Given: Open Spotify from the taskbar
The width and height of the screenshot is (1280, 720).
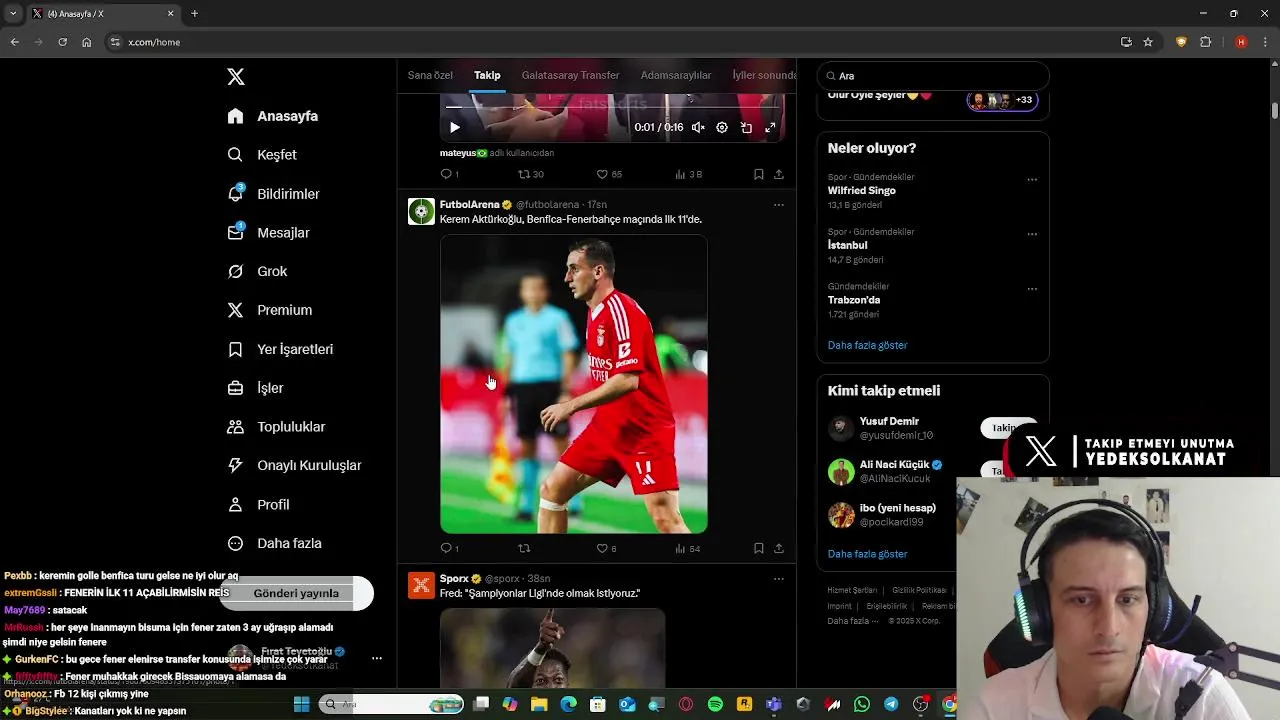Looking at the screenshot, I should pyautogui.click(x=715, y=704).
